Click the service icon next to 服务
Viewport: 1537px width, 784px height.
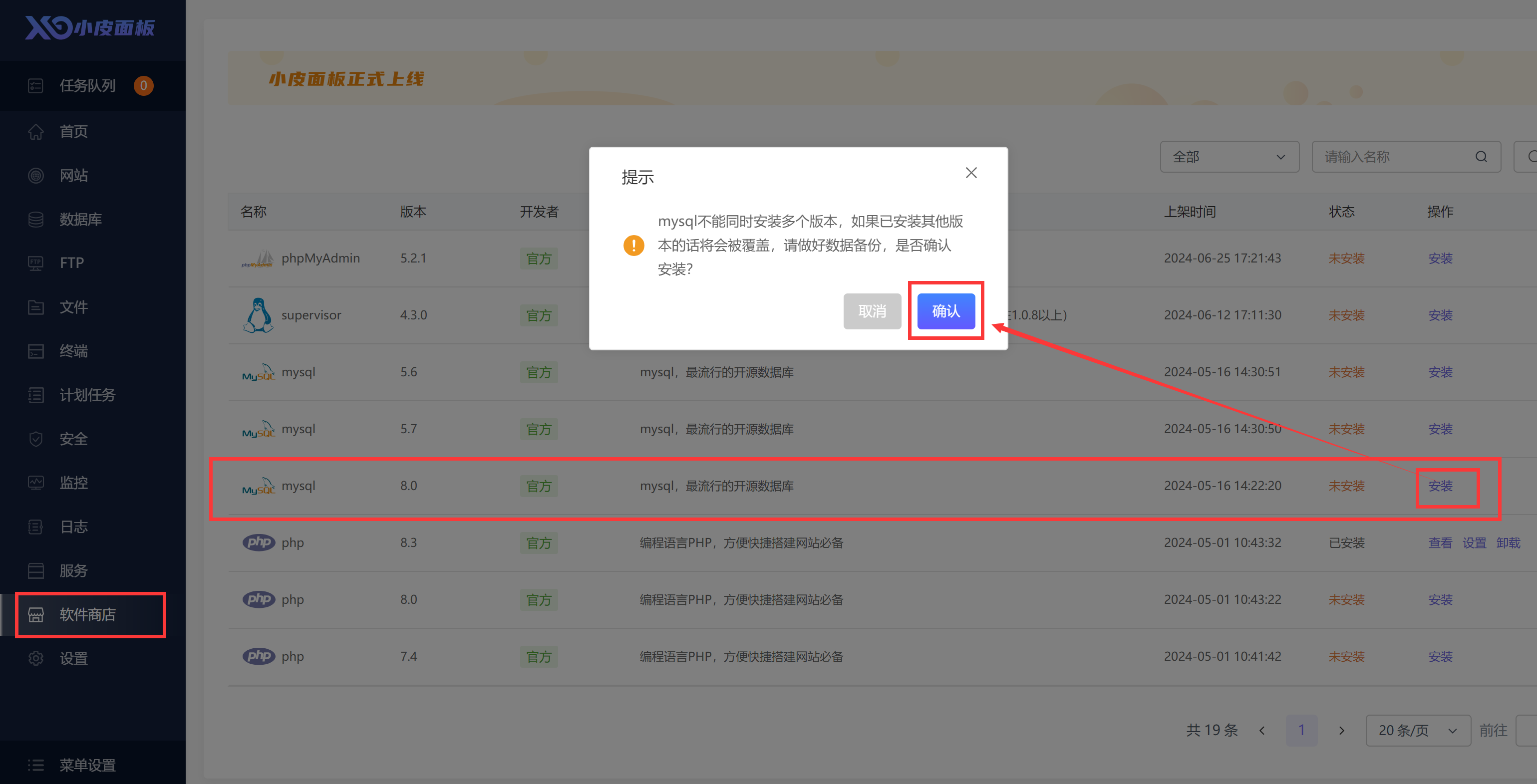pyautogui.click(x=36, y=571)
